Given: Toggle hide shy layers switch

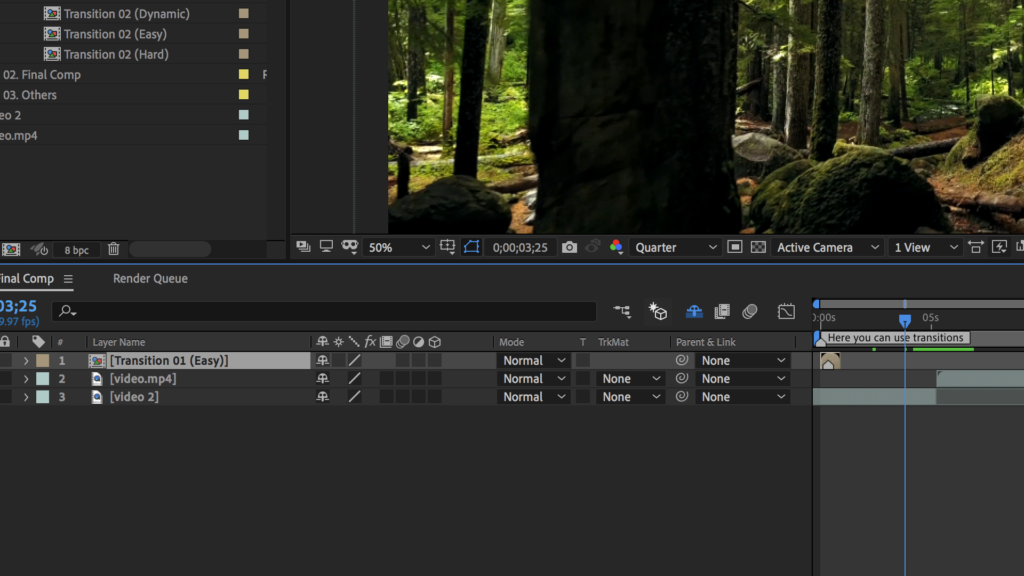Looking at the screenshot, I should pos(693,312).
